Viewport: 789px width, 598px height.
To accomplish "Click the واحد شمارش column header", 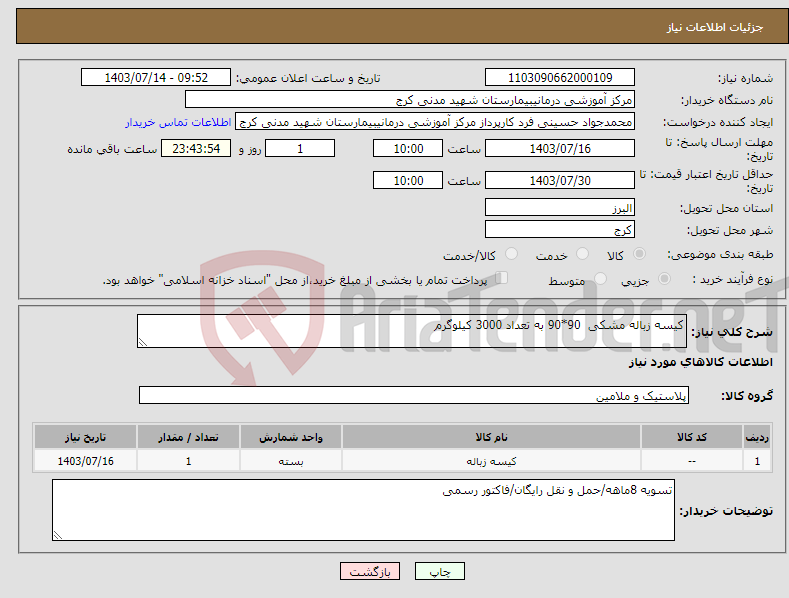I will tap(291, 437).
